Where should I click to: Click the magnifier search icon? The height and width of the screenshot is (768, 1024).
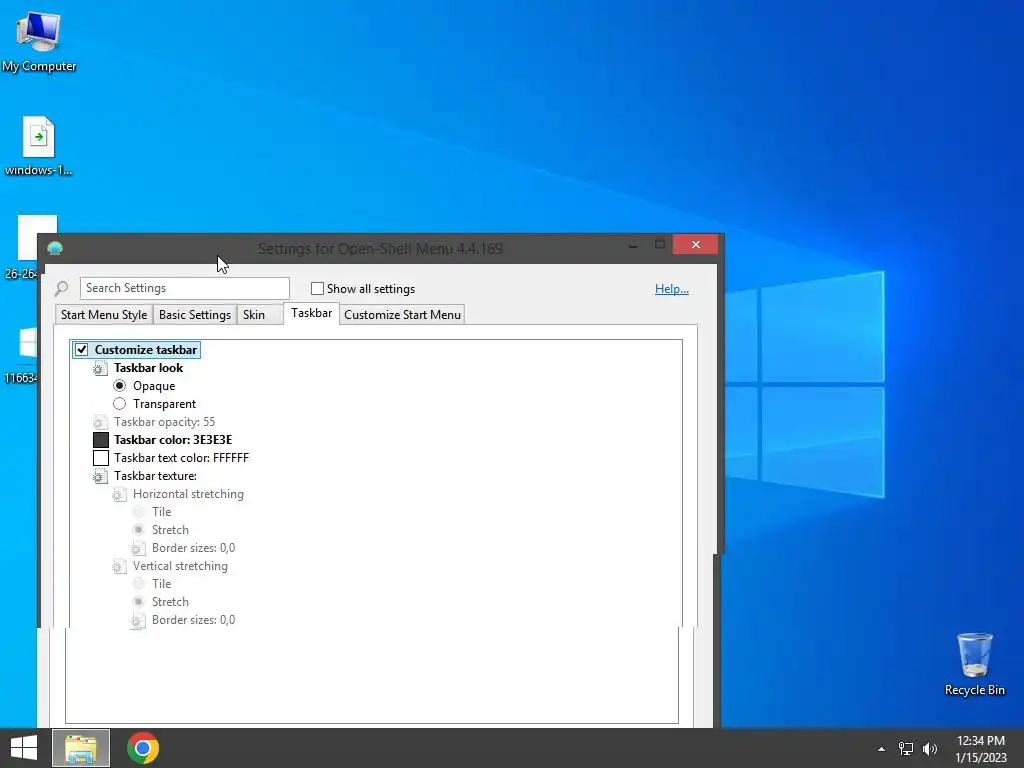[x=62, y=288]
